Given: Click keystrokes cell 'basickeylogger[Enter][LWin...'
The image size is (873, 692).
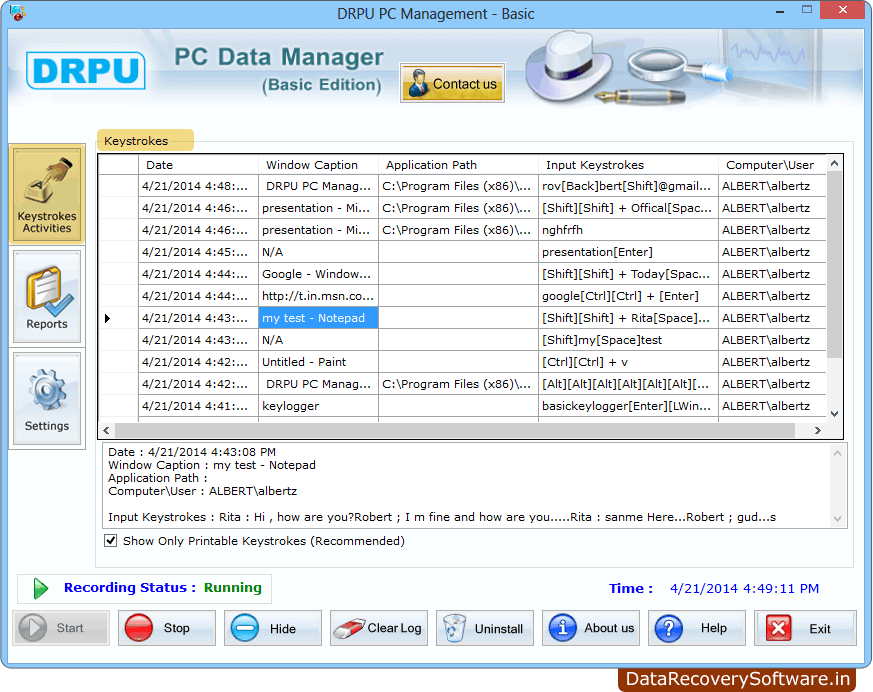Looking at the screenshot, I should [629, 406].
